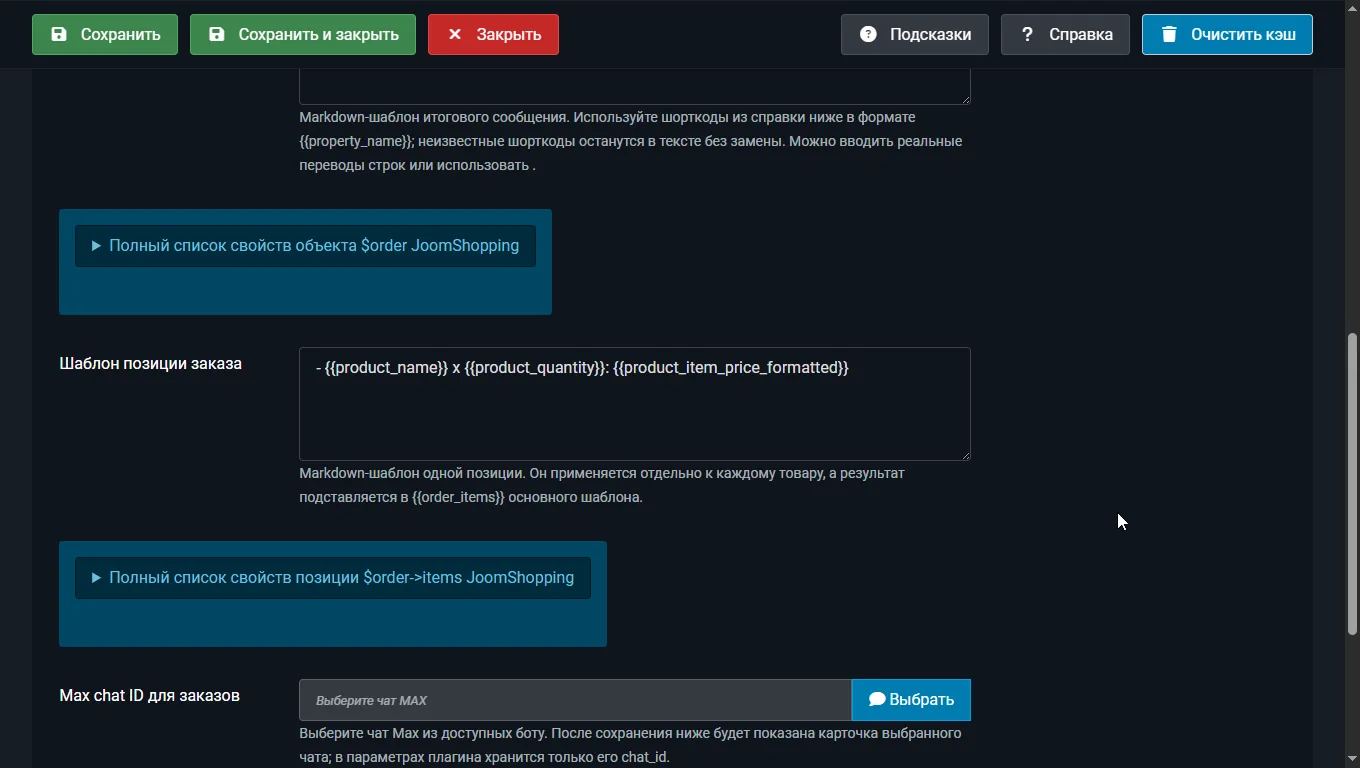1360x768 pixels.
Task: Toggle the Подсказки hints button
Action: [914, 34]
